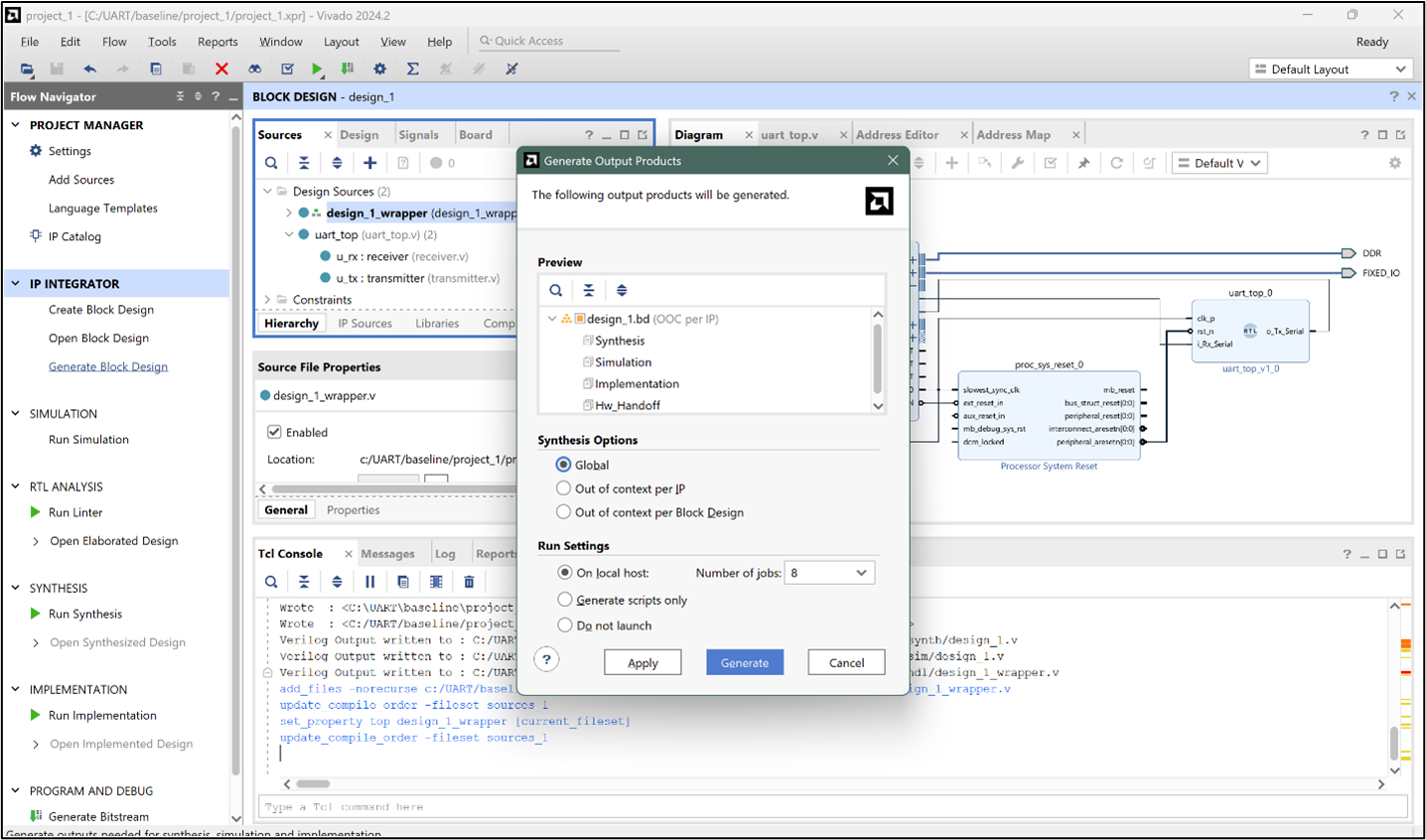Clear the Tcl Console using the trash icon
This screenshot has height=840, width=1426.
(x=469, y=581)
